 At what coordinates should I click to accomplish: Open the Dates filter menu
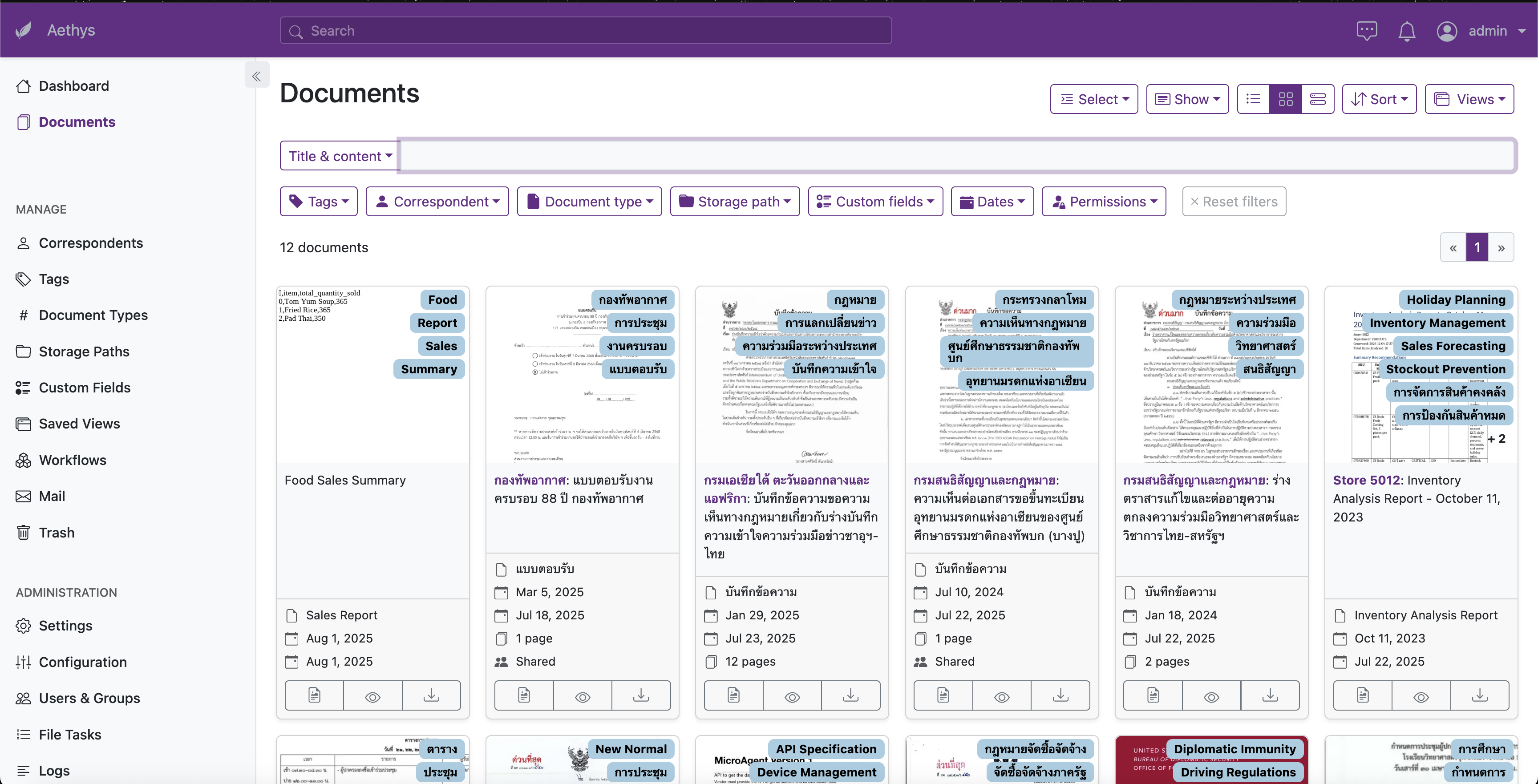point(992,201)
